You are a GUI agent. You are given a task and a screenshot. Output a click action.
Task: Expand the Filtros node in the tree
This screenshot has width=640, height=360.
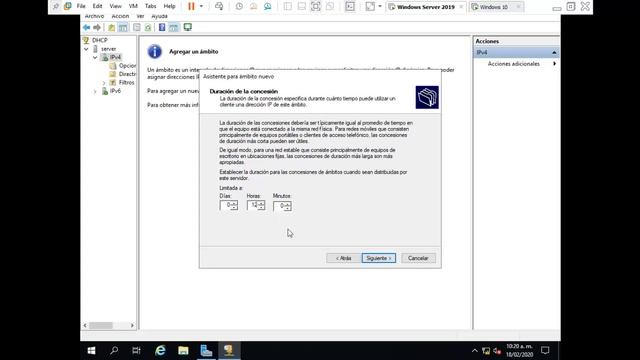pyautogui.click(x=104, y=83)
